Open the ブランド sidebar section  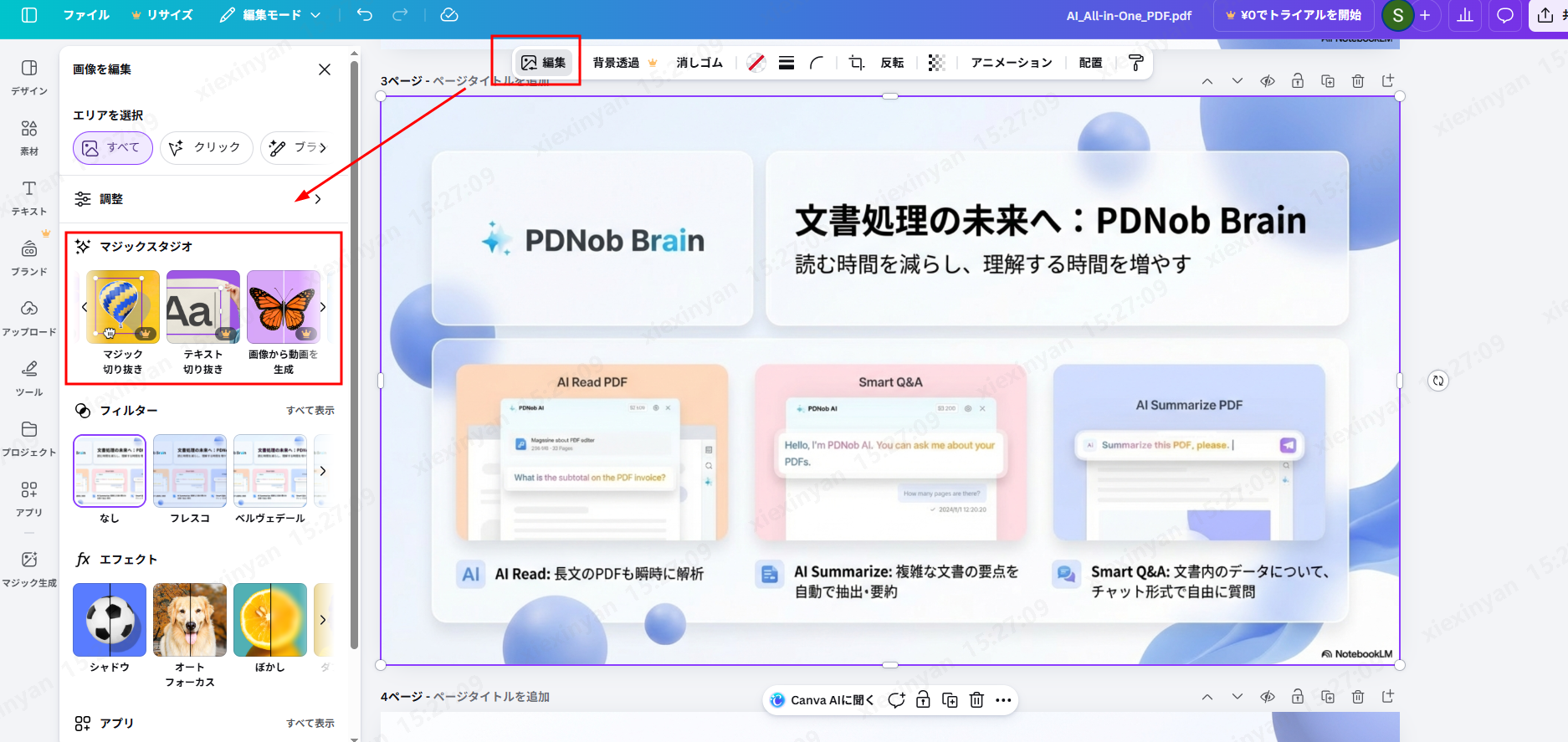click(29, 258)
